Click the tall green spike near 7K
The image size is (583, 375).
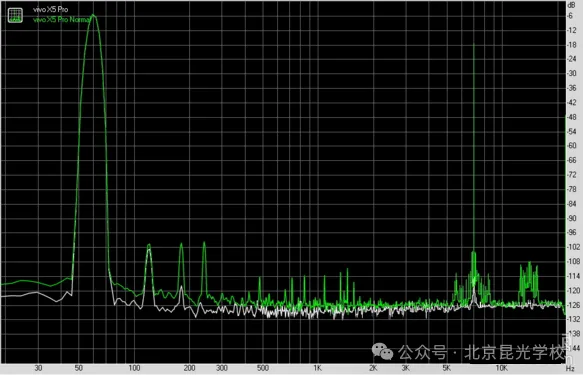click(x=474, y=149)
